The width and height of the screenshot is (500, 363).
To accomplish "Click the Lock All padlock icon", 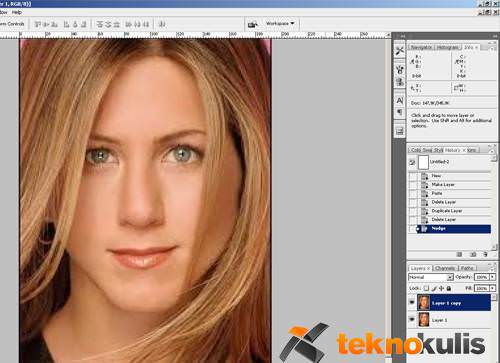I will pyautogui.click(x=449, y=288).
